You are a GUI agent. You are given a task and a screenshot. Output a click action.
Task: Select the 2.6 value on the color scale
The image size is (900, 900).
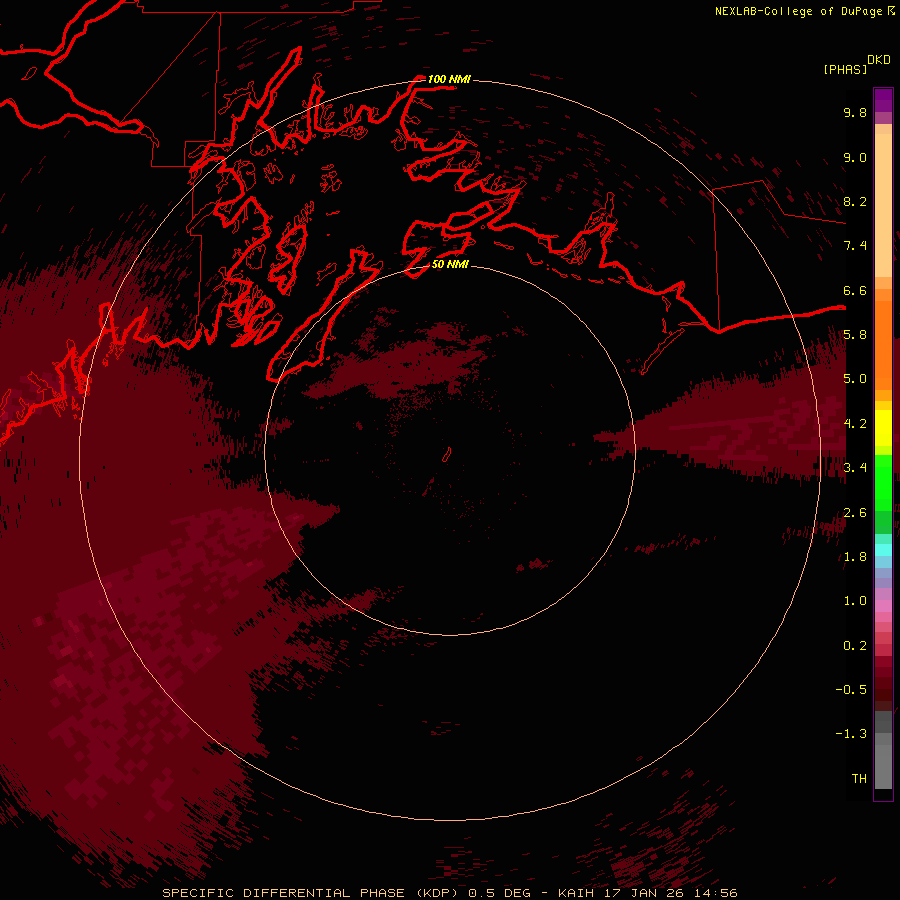pos(855,513)
